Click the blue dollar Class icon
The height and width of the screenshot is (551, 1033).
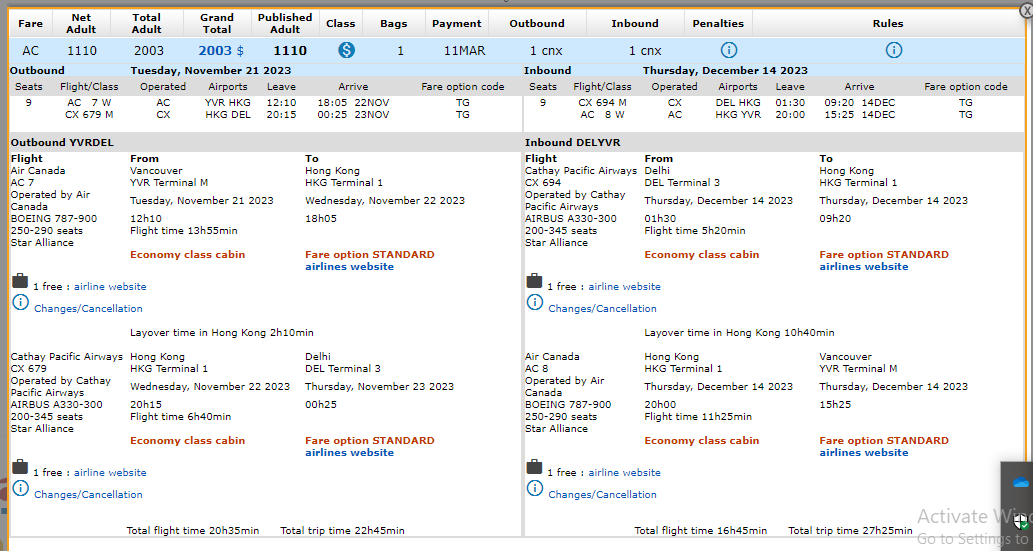pyautogui.click(x=346, y=50)
